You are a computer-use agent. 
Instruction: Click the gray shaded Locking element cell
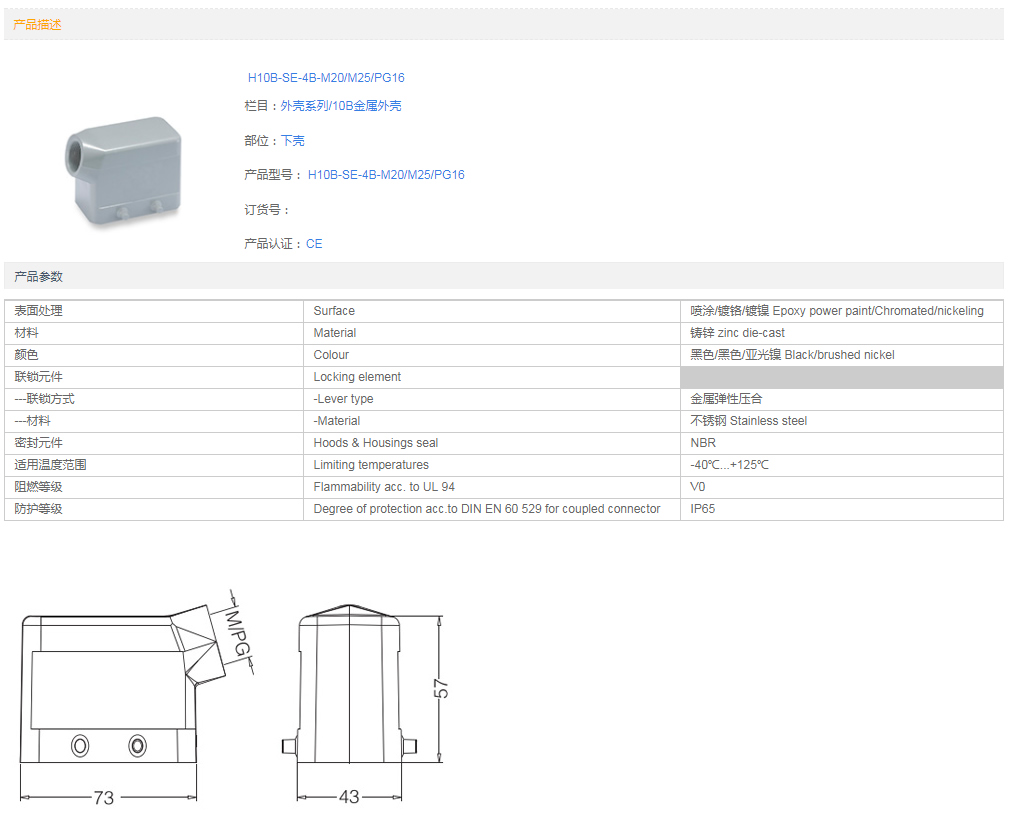(841, 377)
